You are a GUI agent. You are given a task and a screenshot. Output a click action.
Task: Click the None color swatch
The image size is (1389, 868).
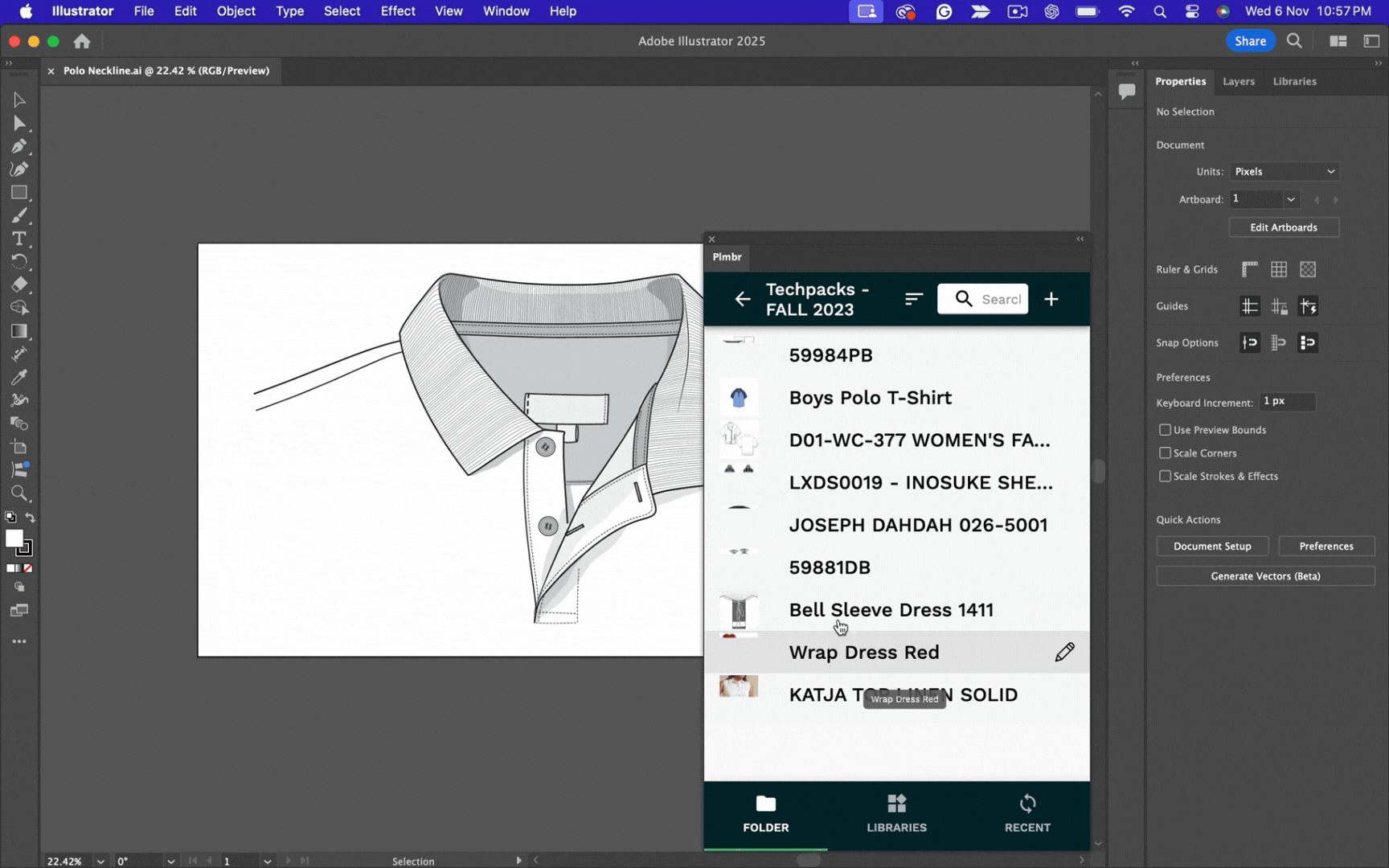click(28, 568)
